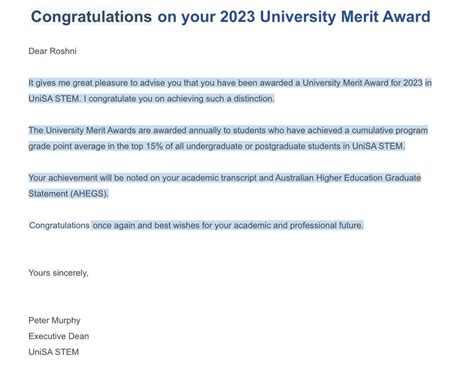Click the sentence starting 'It gives me great pleasure'

(x=230, y=83)
